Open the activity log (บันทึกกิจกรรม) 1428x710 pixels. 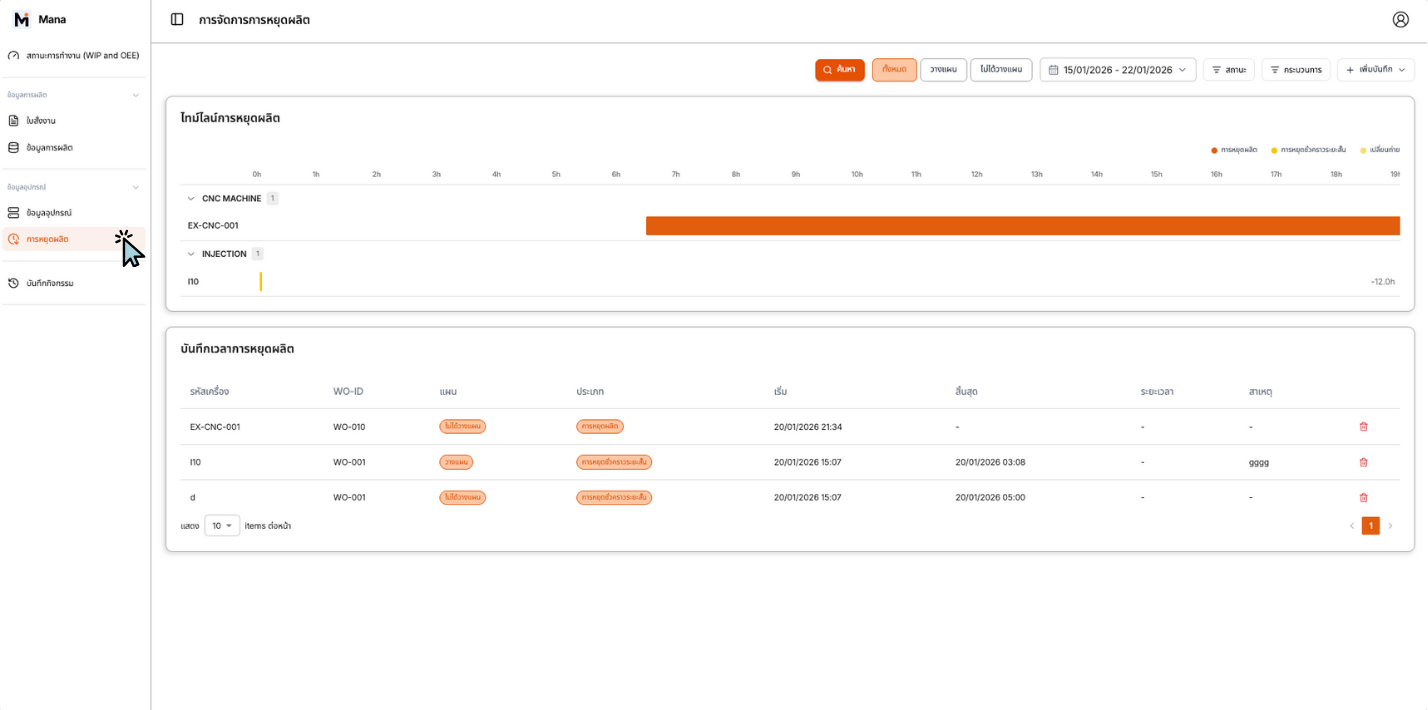tap(50, 283)
